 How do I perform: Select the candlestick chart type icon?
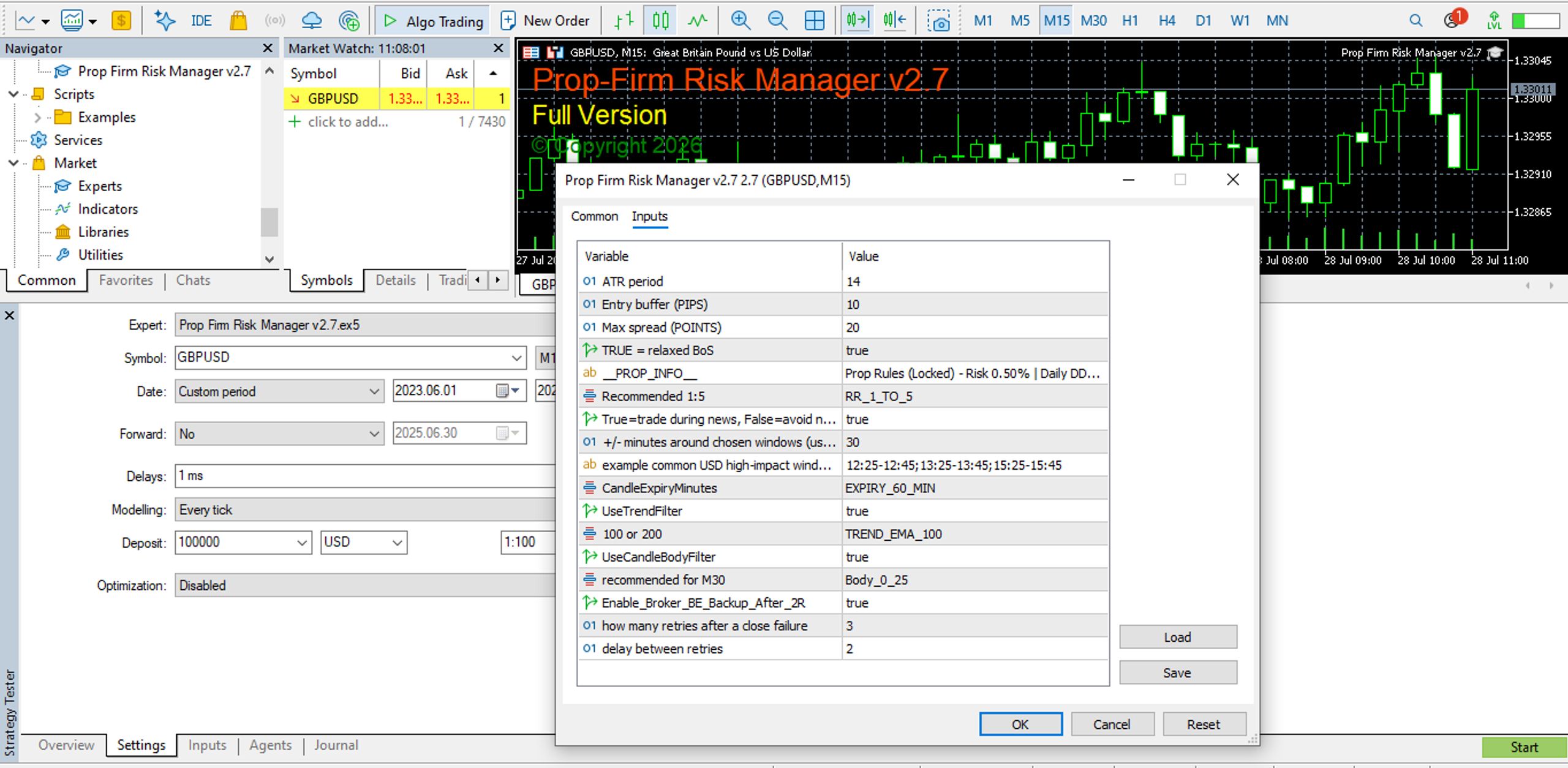coord(660,21)
